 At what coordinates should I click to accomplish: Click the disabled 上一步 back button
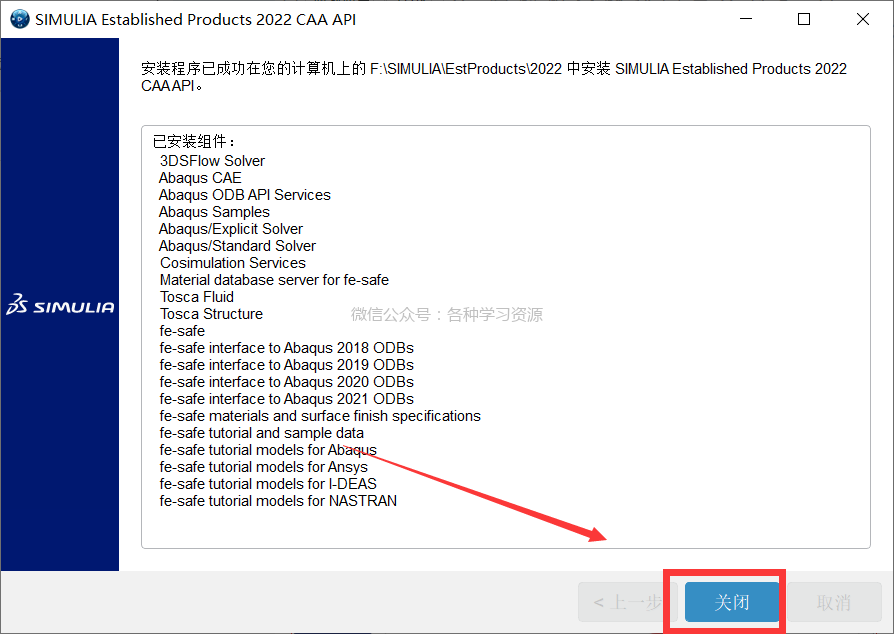pos(627,602)
